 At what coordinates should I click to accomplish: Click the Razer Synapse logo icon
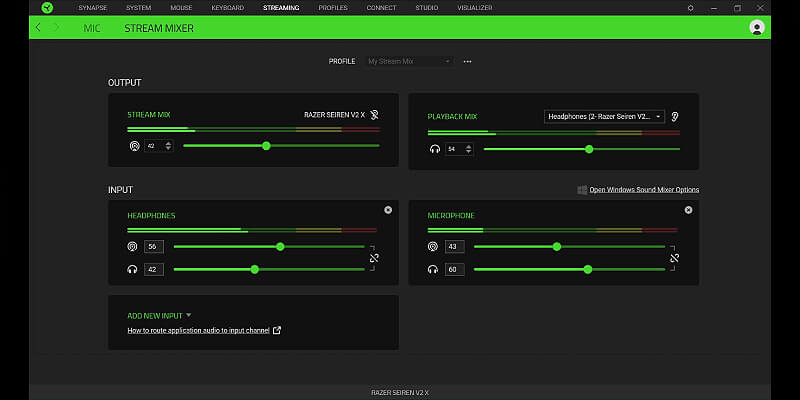46,7
